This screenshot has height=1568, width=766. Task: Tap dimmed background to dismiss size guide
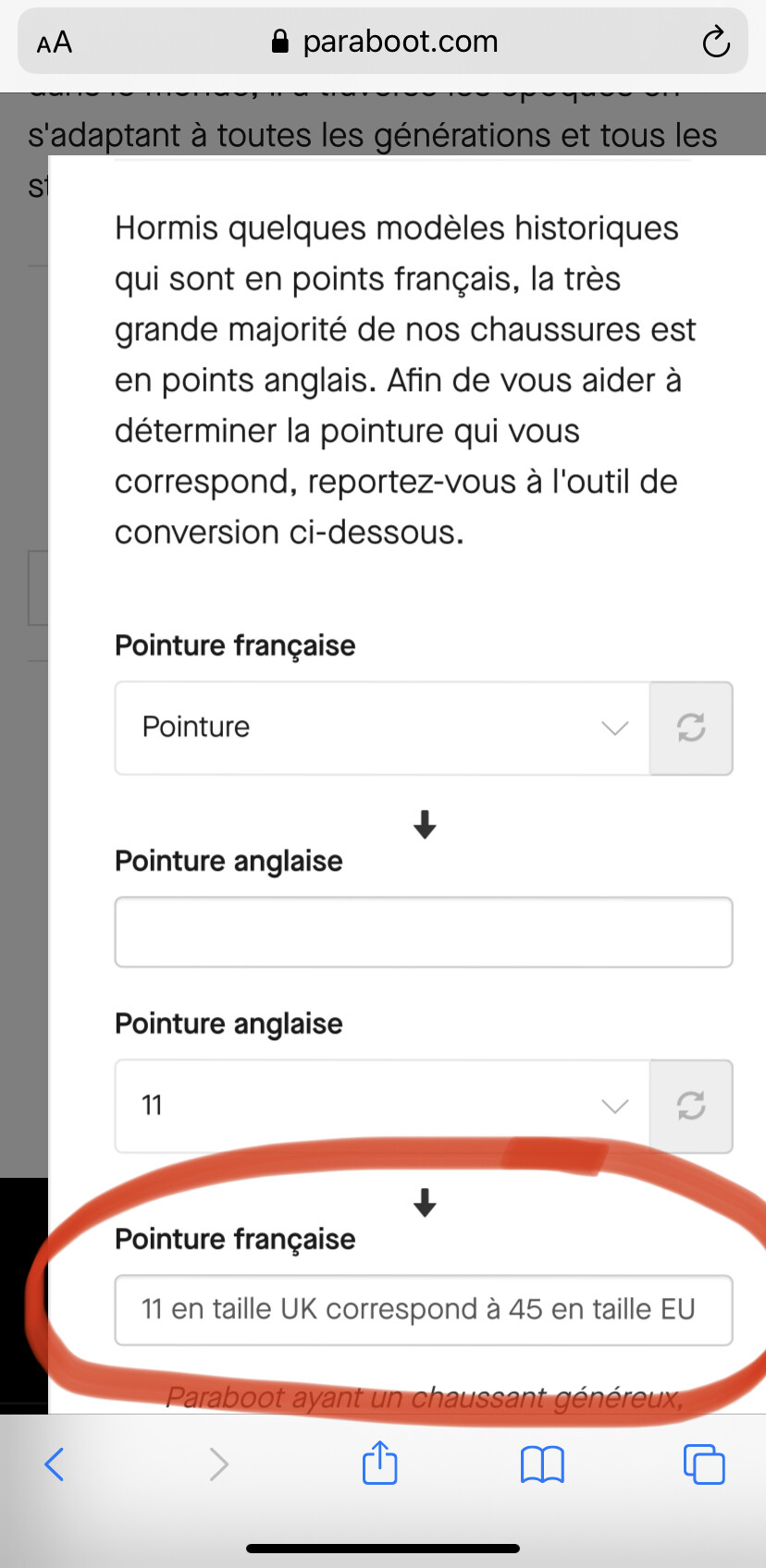coord(23,832)
